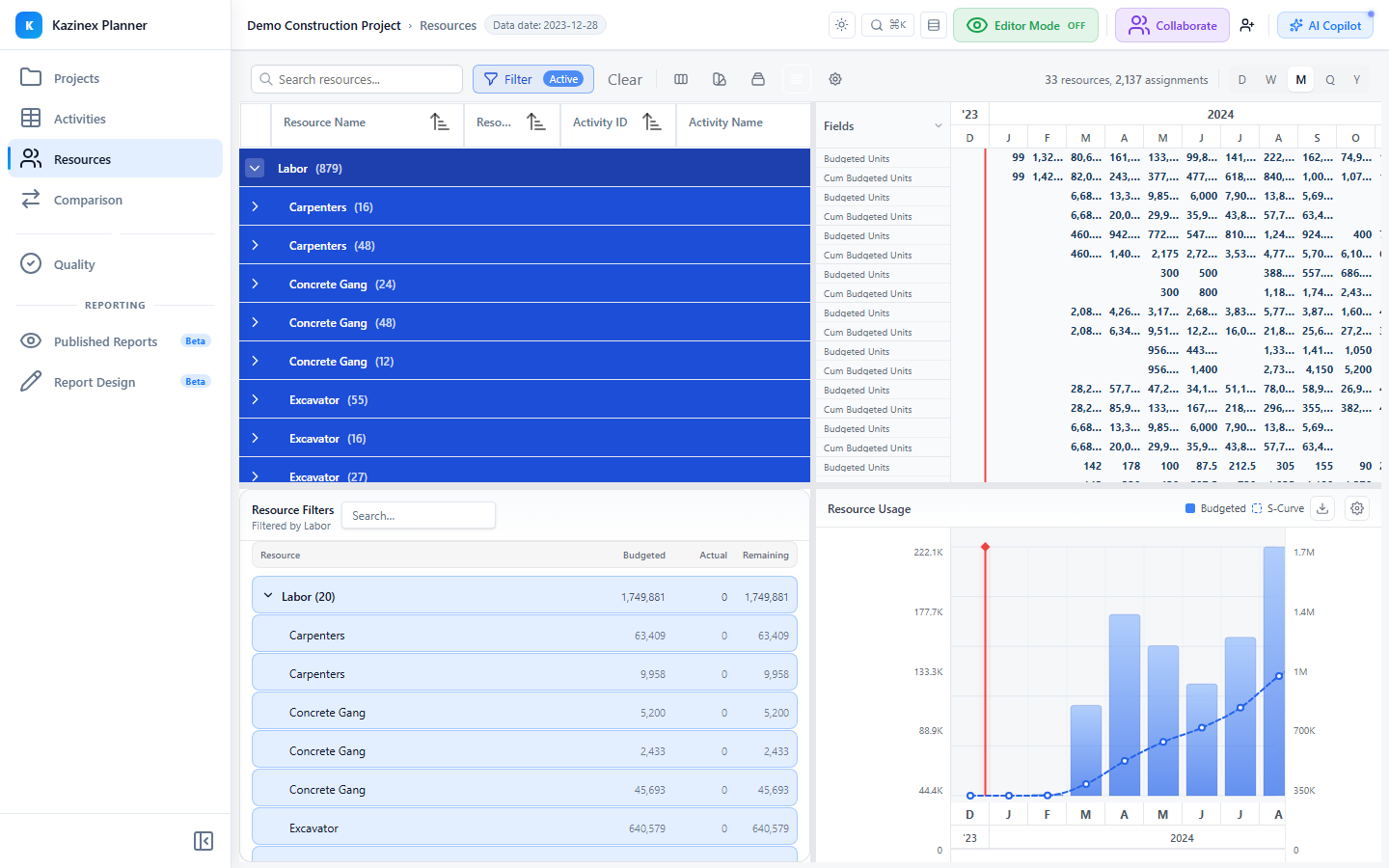Select Month (M) timescale
1389x868 pixels.
pyautogui.click(x=1301, y=80)
